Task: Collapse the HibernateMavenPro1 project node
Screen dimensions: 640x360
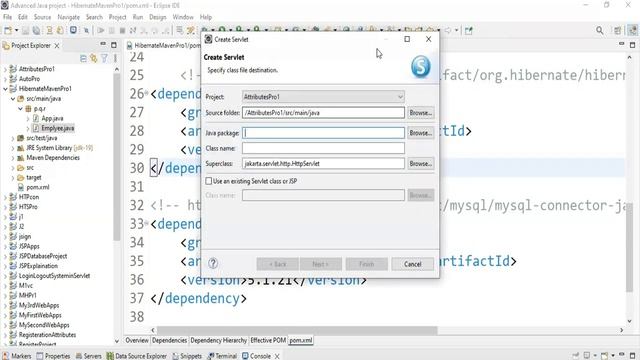Action: point(5,89)
